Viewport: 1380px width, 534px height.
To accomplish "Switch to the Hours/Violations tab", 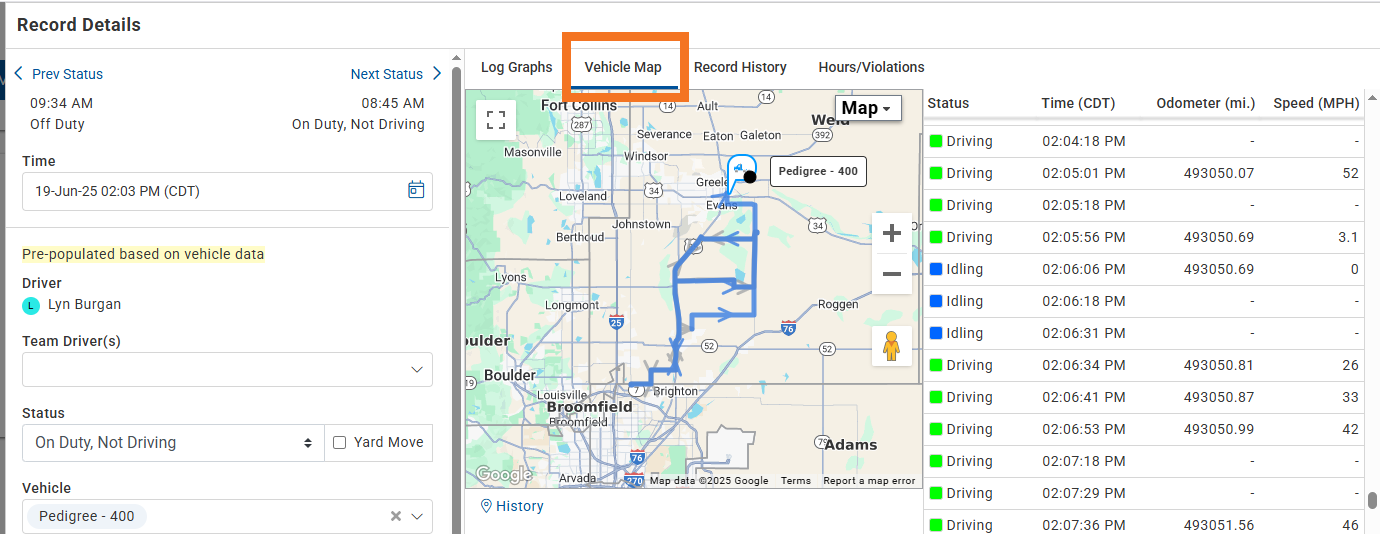I will [871, 67].
